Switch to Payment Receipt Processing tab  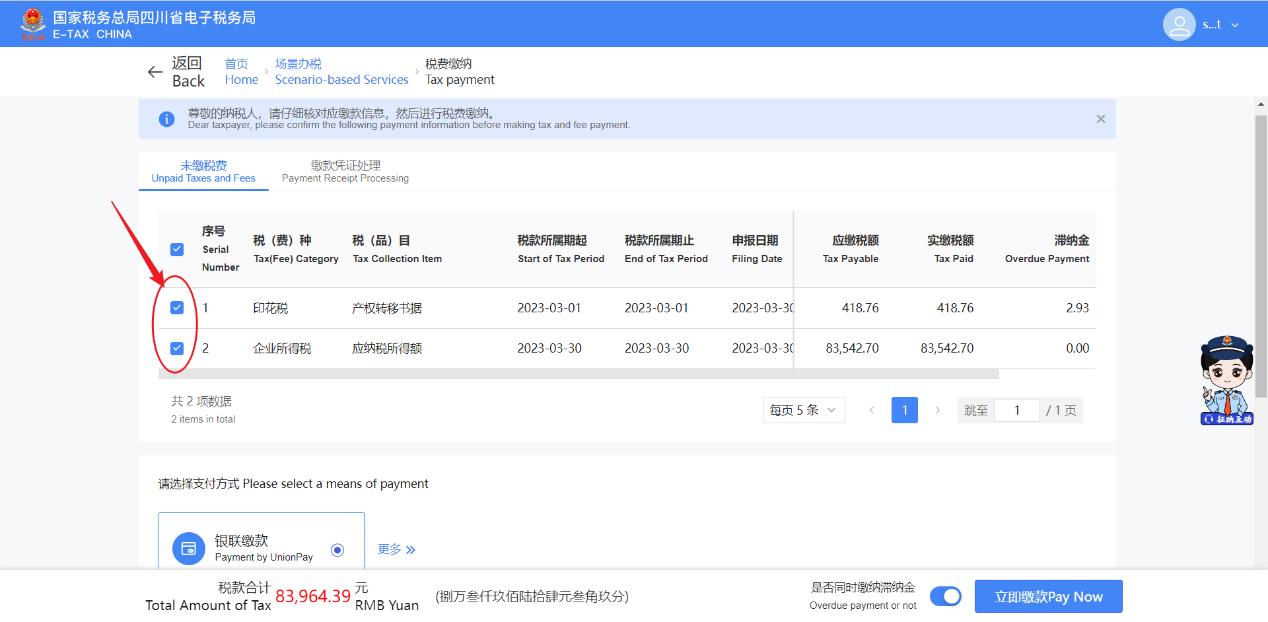point(345,171)
